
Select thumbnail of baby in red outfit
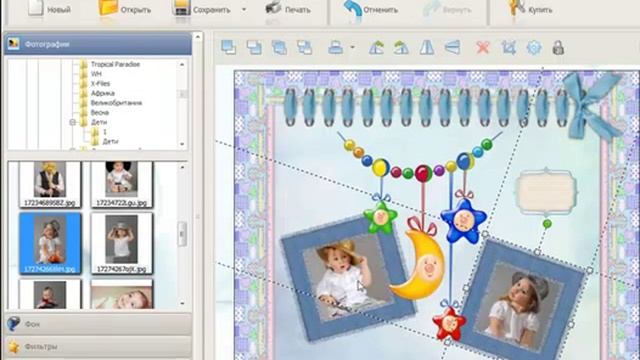click(50, 294)
